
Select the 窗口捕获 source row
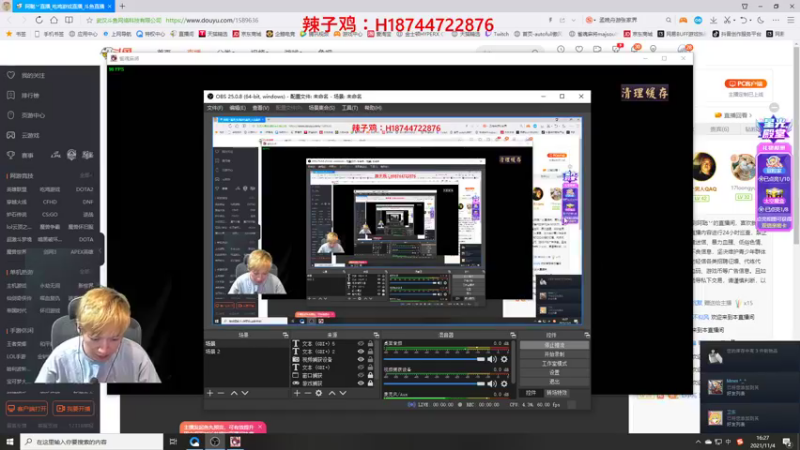(x=333, y=376)
